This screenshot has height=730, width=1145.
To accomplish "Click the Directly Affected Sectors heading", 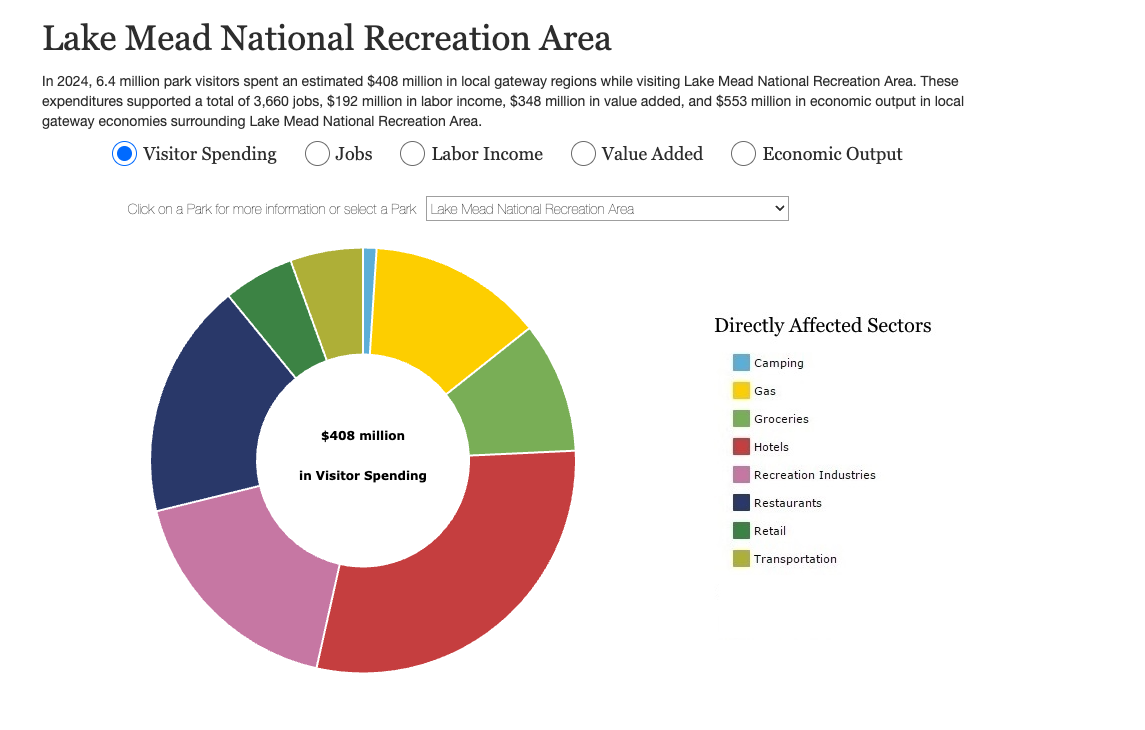I will 823,325.
